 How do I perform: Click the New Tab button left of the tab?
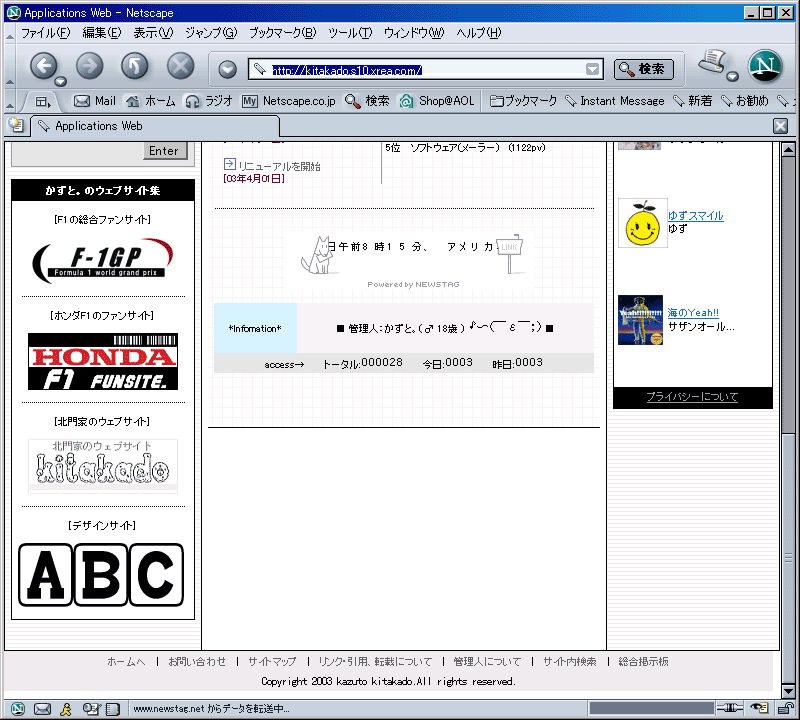[16, 125]
